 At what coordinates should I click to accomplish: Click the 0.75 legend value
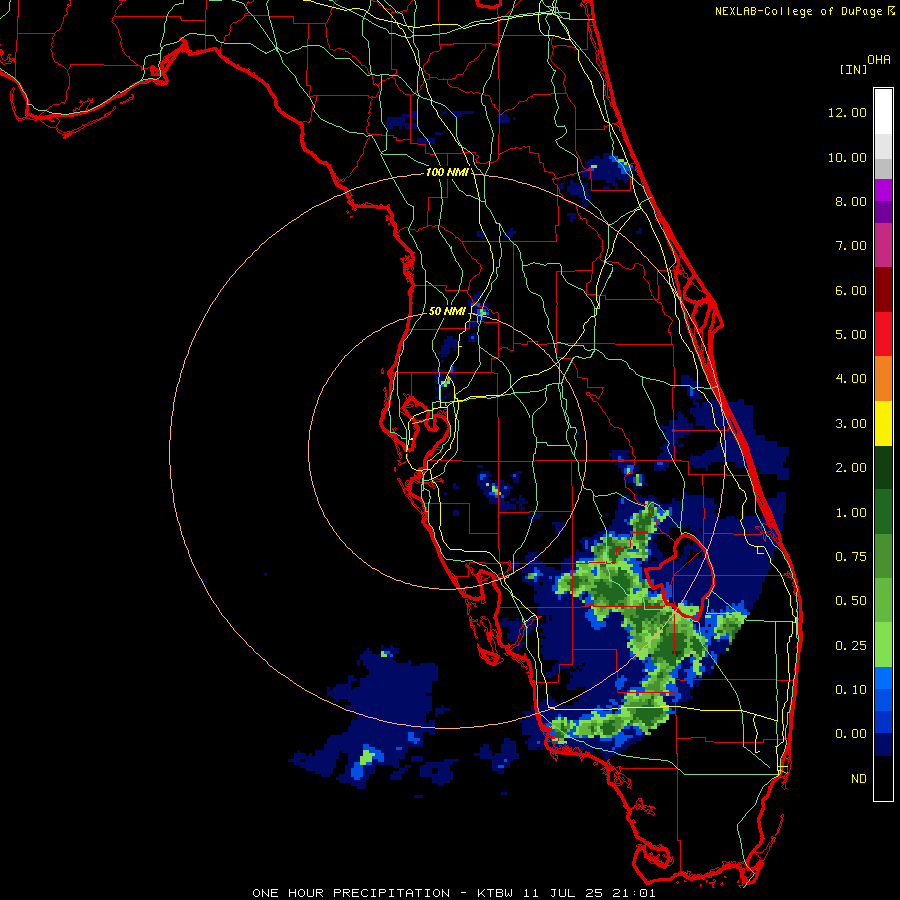click(x=851, y=557)
